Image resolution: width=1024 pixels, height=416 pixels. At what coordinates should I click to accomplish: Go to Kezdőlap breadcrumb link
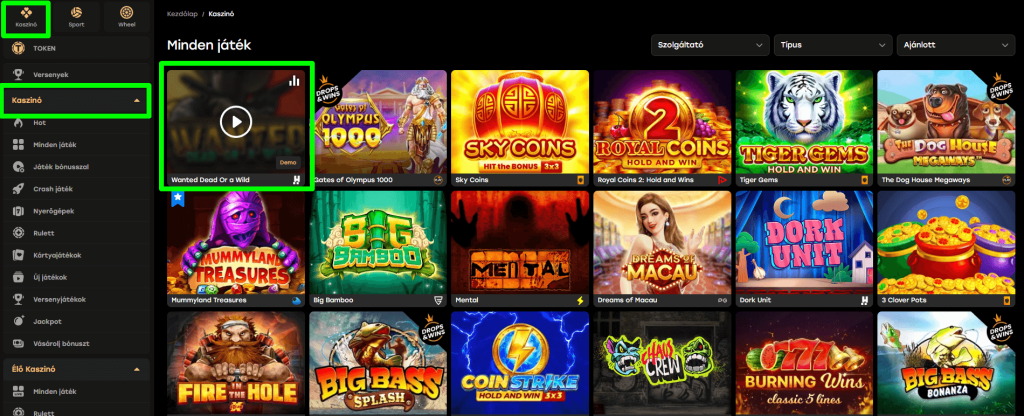tap(182, 14)
